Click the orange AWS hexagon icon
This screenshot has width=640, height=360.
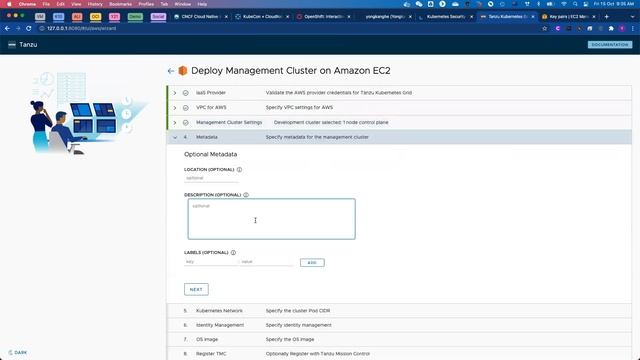[182, 71]
